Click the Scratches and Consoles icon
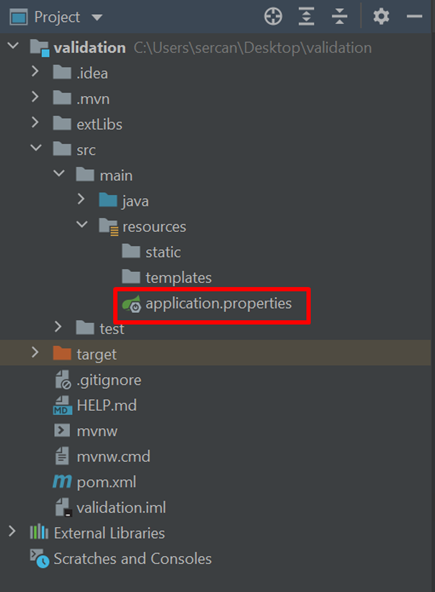The width and height of the screenshot is (435, 592). pyautogui.click(x=39, y=558)
